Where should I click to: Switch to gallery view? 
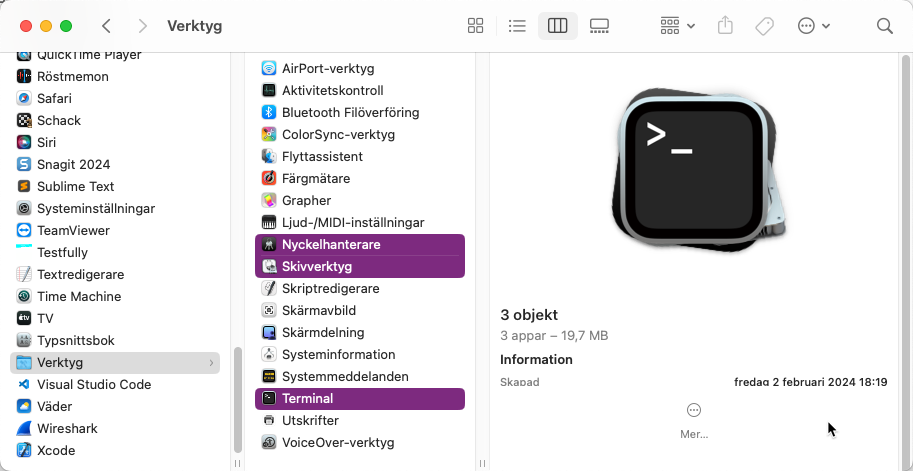[599, 26]
